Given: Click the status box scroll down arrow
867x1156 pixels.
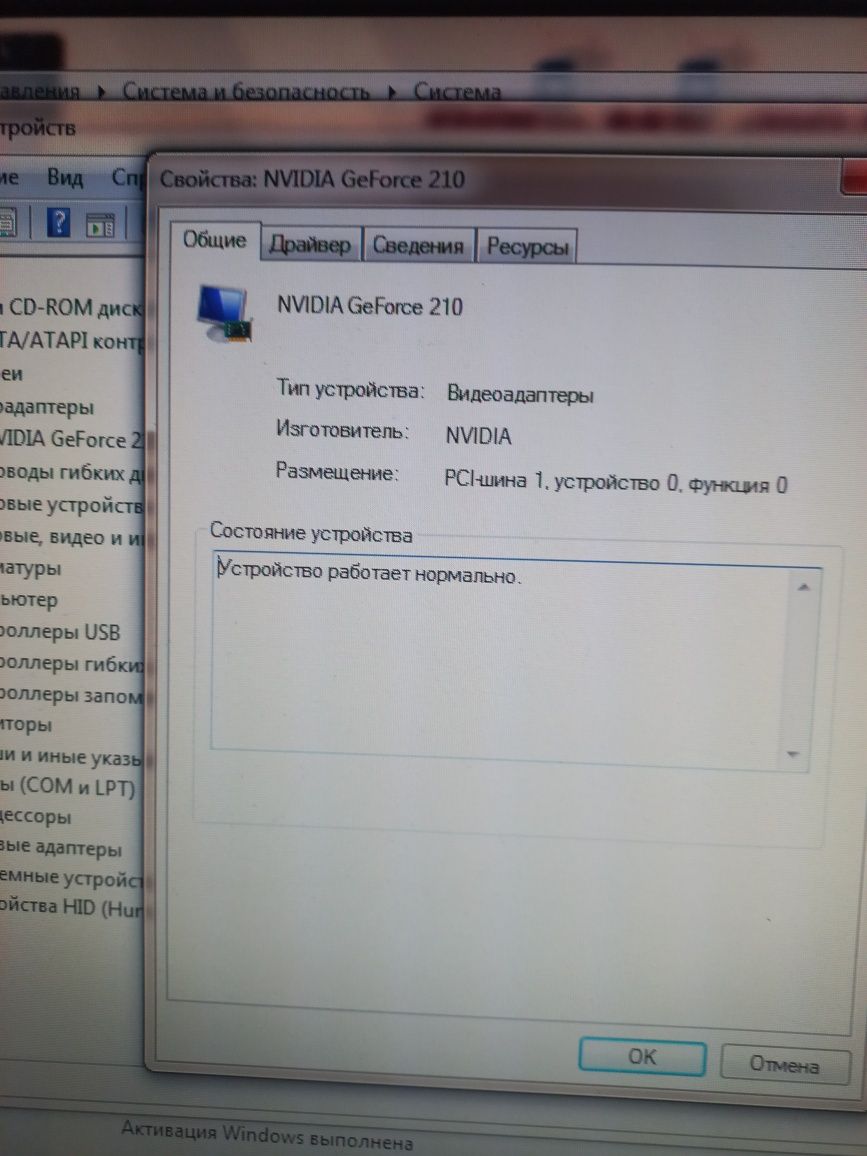Looking at the screenshot, I should tap(793, 754).
